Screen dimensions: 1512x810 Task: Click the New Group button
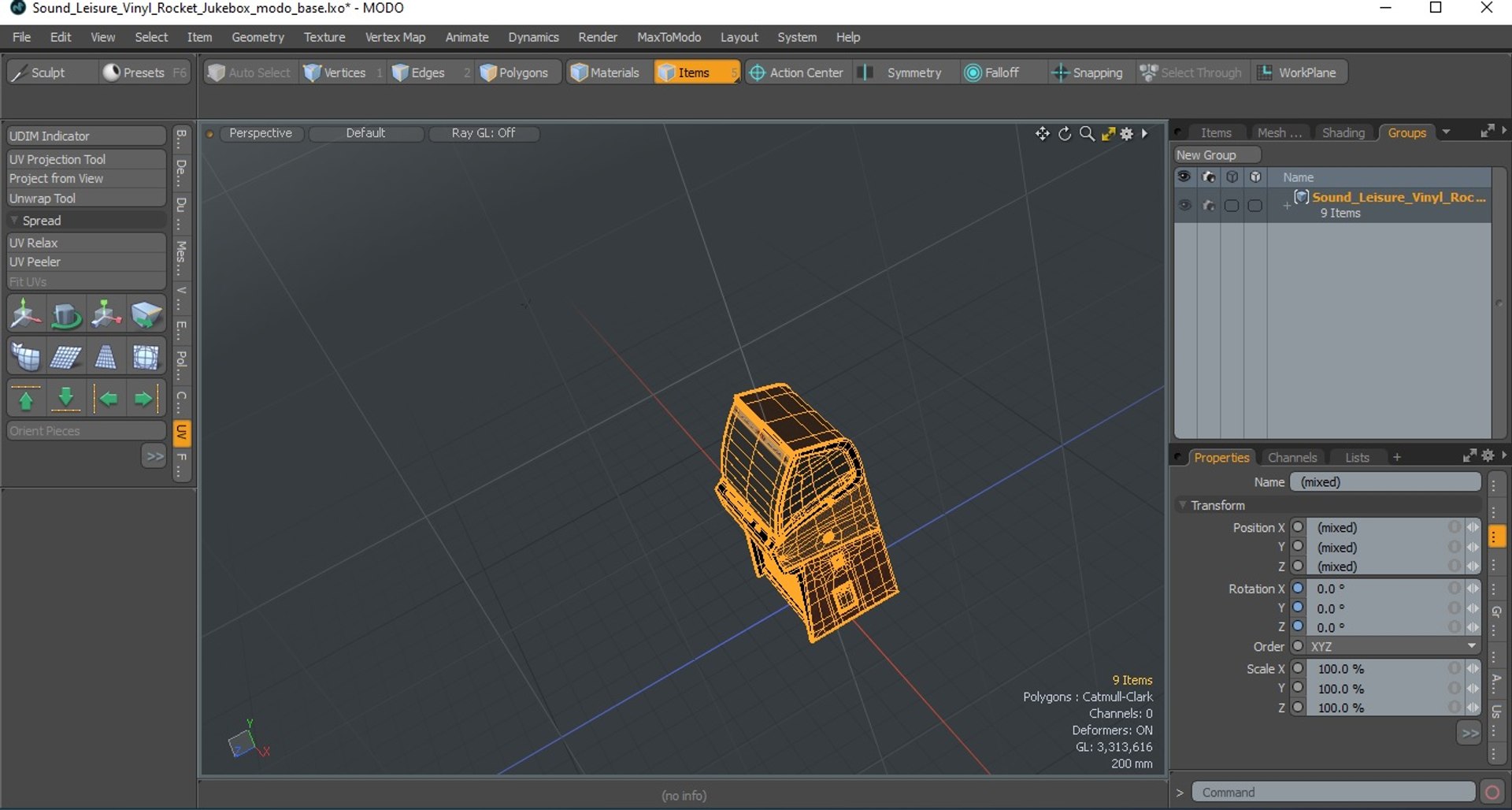[1217, 155]
